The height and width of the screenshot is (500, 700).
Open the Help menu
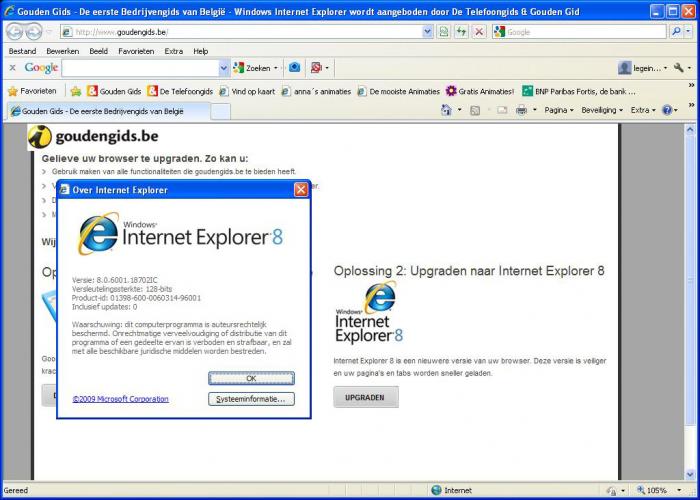(201, 51)
